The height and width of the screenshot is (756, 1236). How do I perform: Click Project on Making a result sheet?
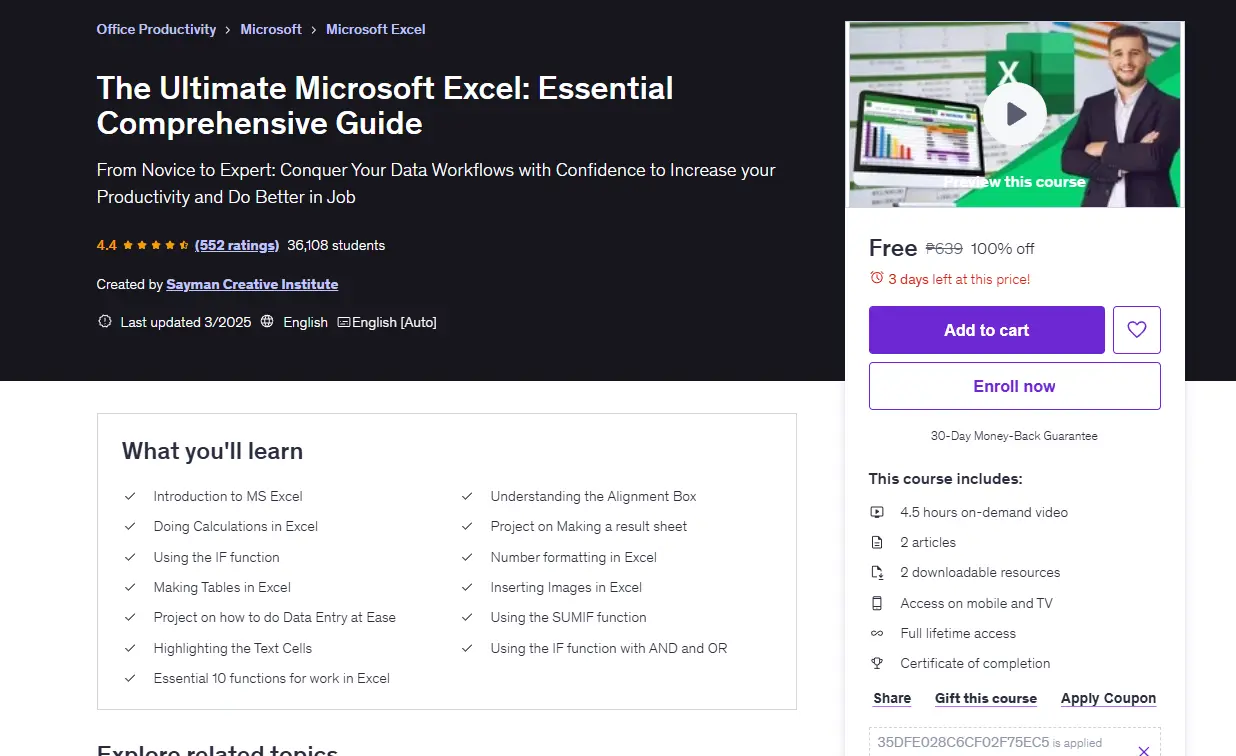(x=589, y=526)
